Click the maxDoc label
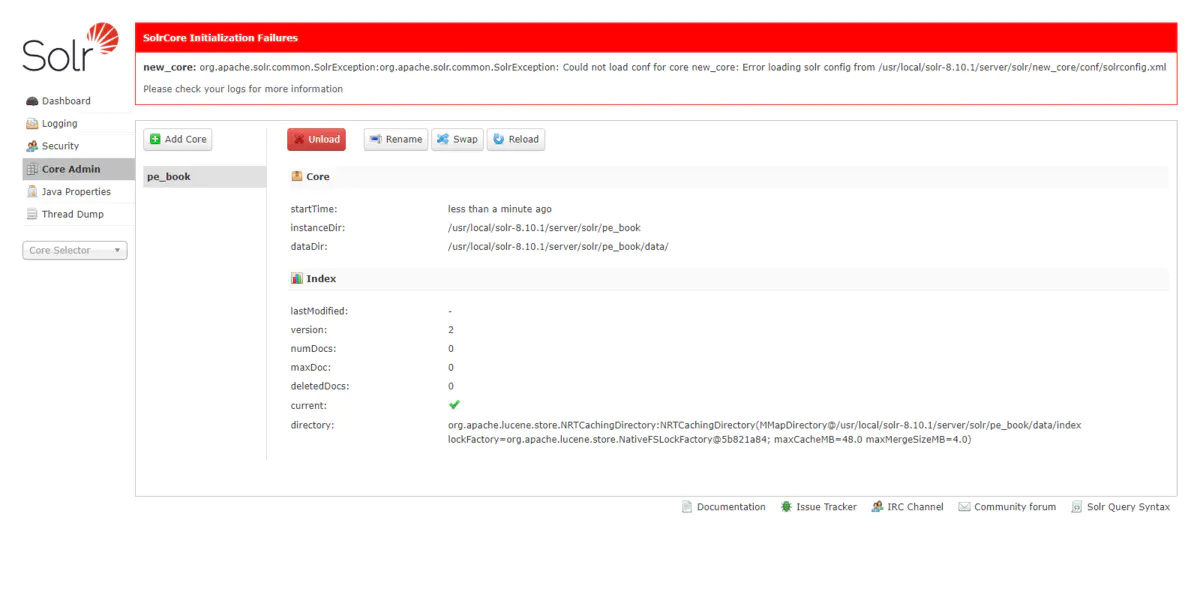Image resolution: width=1200 pixels, height=592 pixels. click(311, 367)
